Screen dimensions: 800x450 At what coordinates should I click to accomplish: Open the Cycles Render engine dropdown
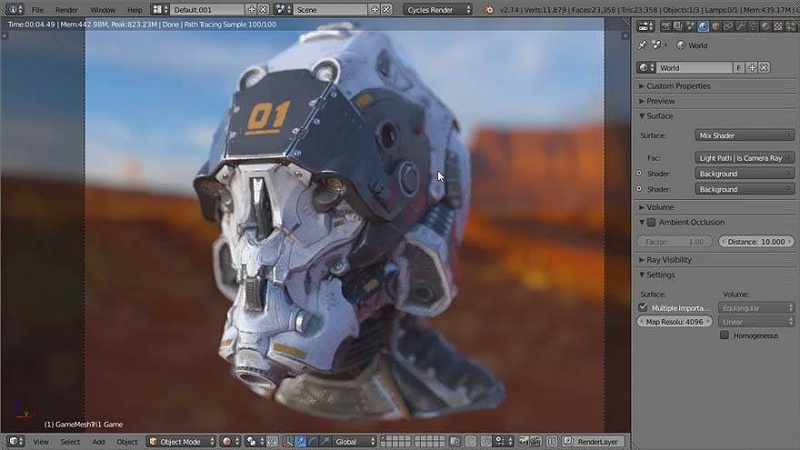click(x=439, y=9)
